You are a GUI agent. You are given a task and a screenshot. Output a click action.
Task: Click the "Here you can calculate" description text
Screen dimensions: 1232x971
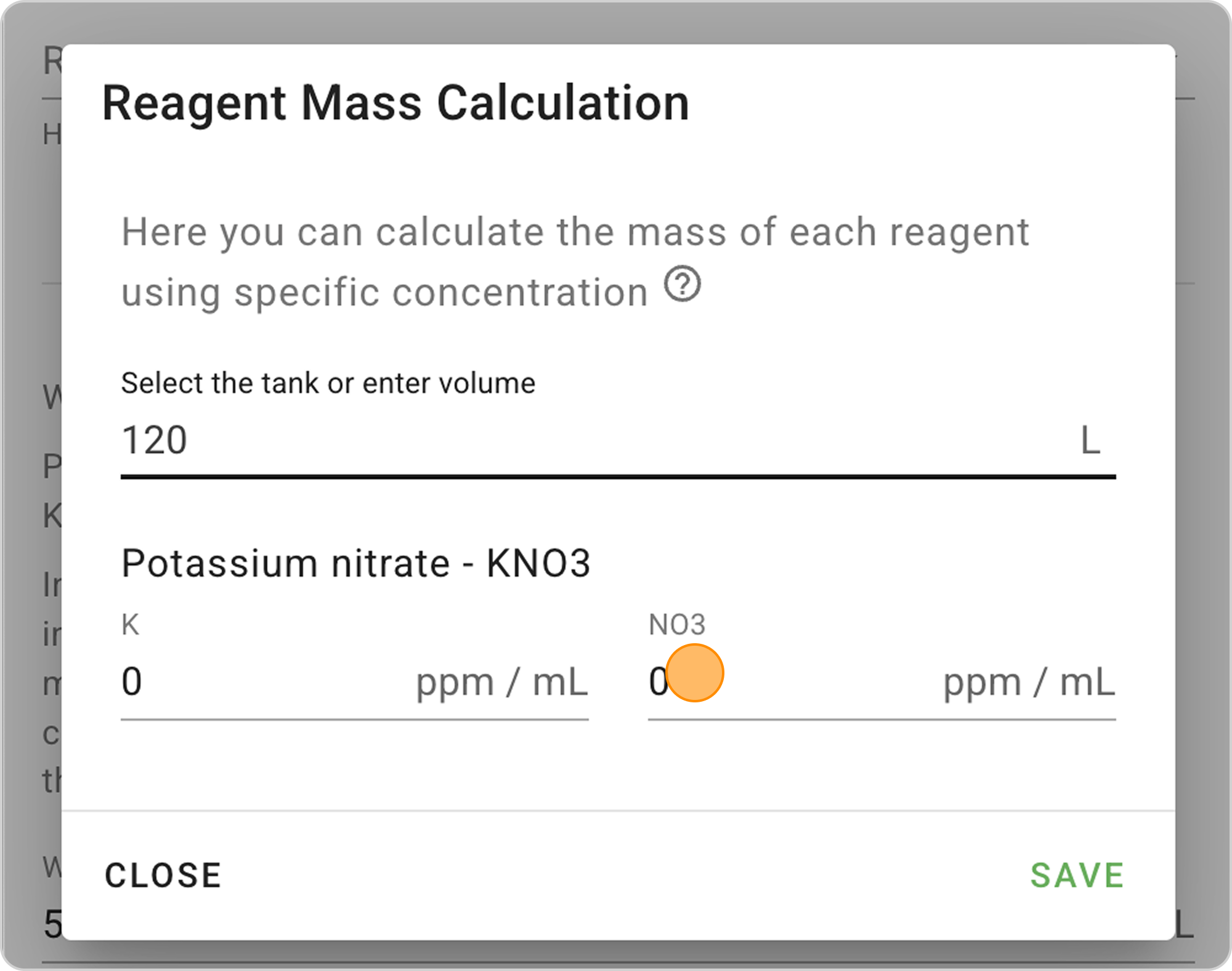pos(575,232)
